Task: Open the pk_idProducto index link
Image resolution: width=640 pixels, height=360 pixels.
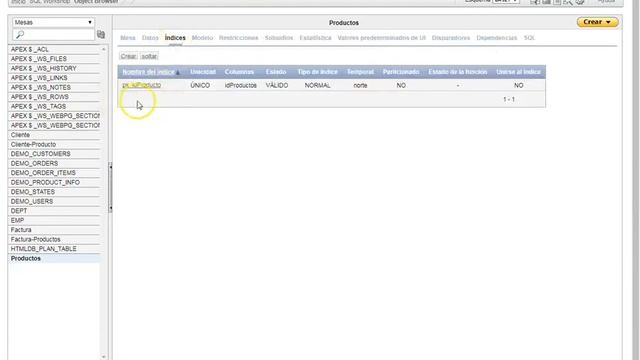Action: tap(142, 85)
